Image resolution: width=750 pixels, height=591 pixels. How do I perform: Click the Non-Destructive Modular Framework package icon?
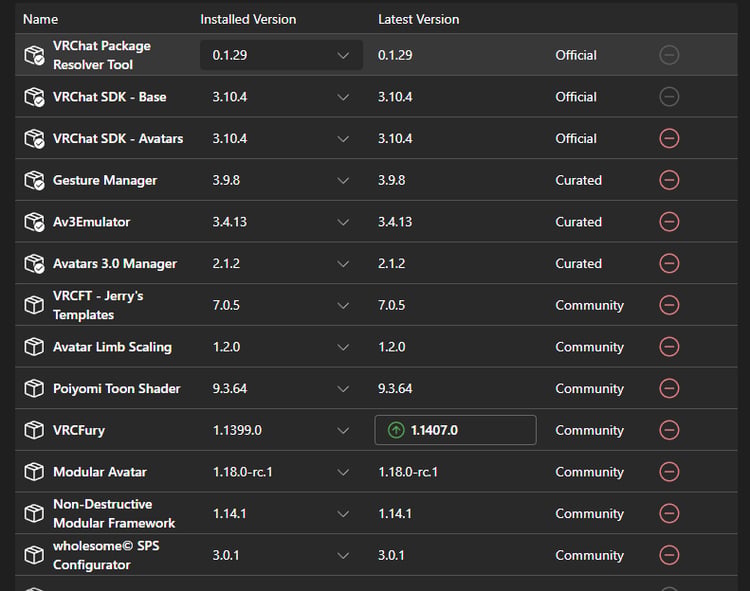[x=34, y=513]
